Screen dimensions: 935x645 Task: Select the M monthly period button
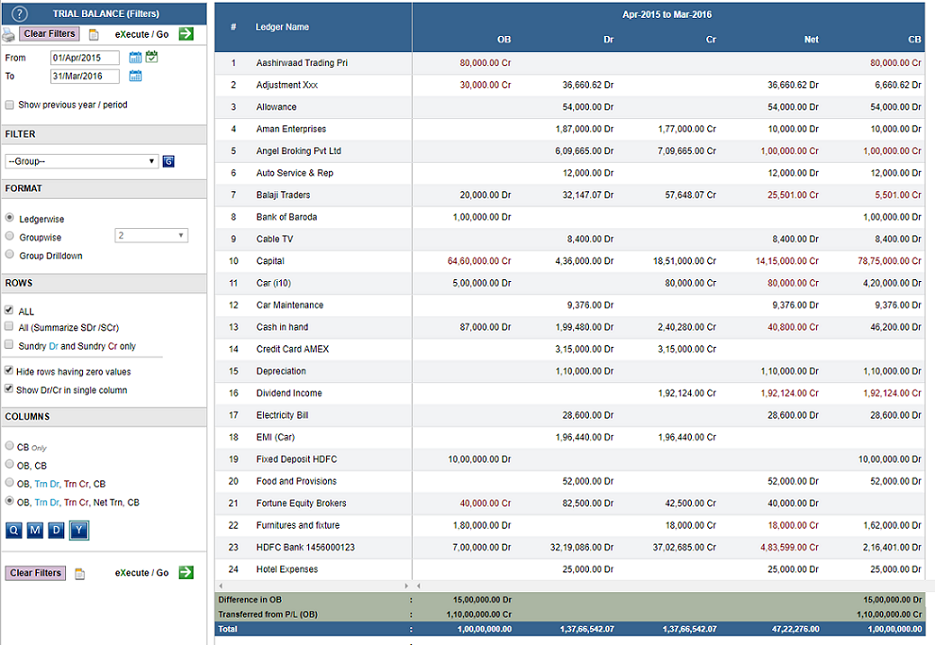click(x=35, y=530)
